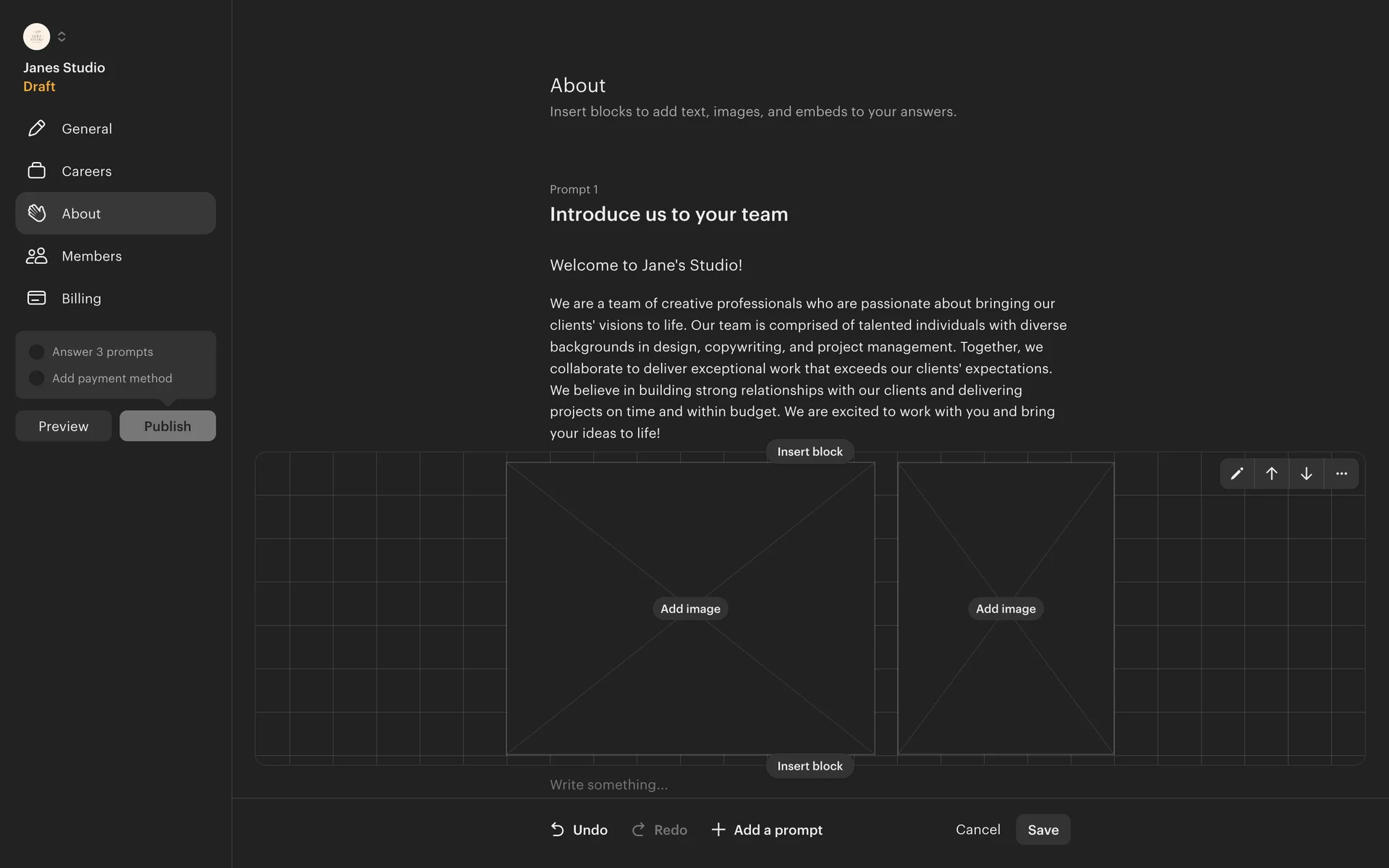Click the Save button
This screenshot has width=1389, height=868.
(x=1042, y=830)
